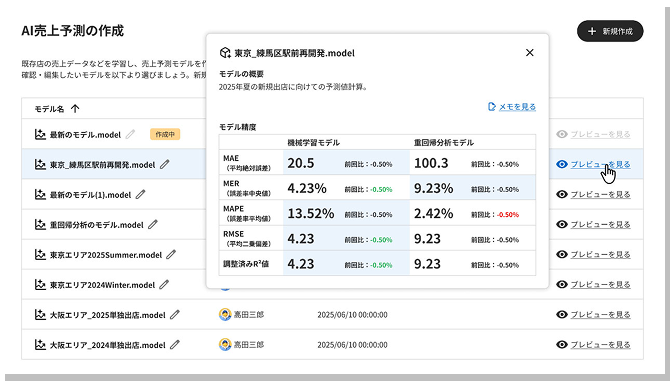Click the 2.42% value
670x381 pixels.
433,213
